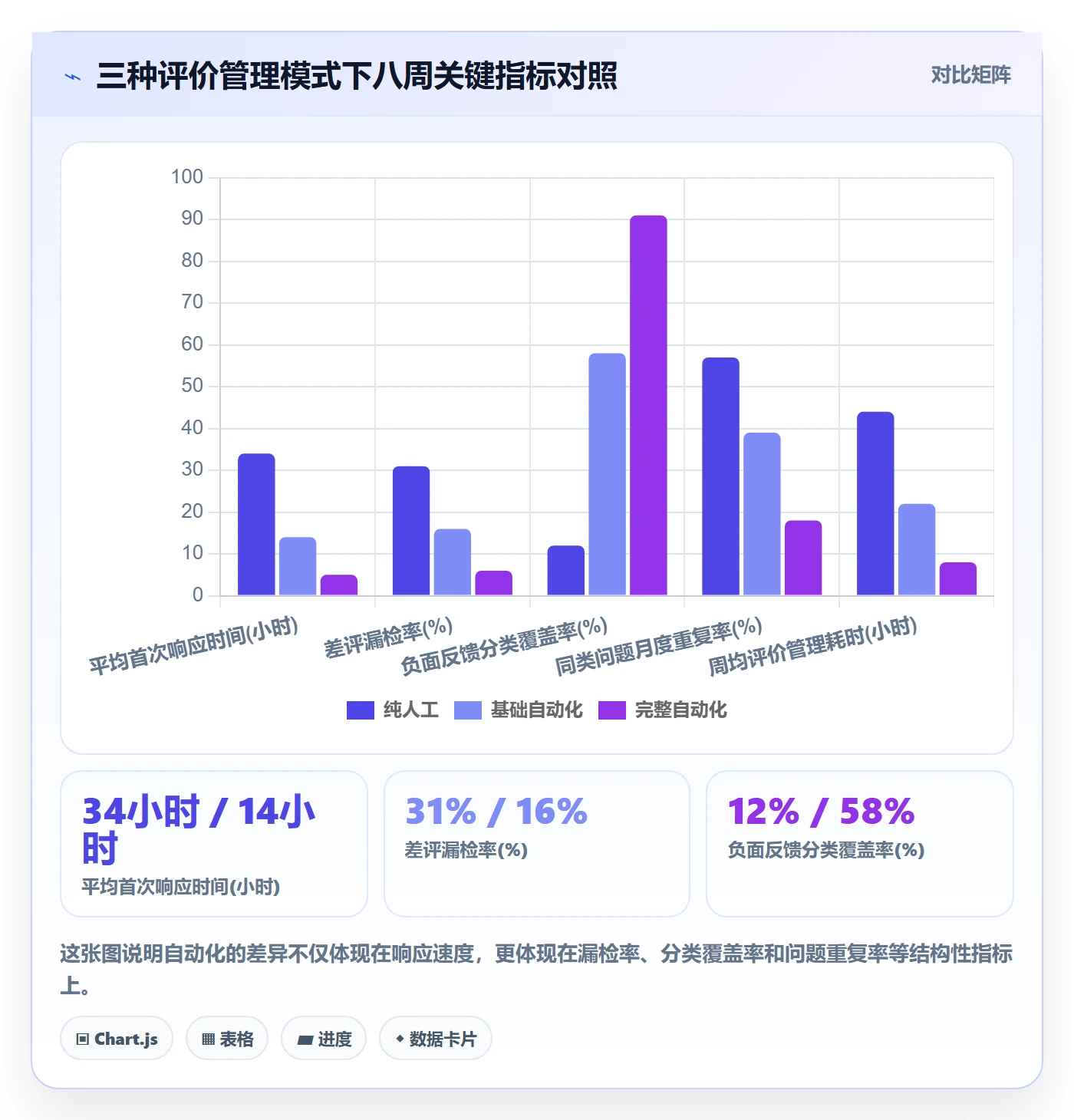Click the 完整自动化 legend label
The image size is (1074, 1120).
[681, 710]
